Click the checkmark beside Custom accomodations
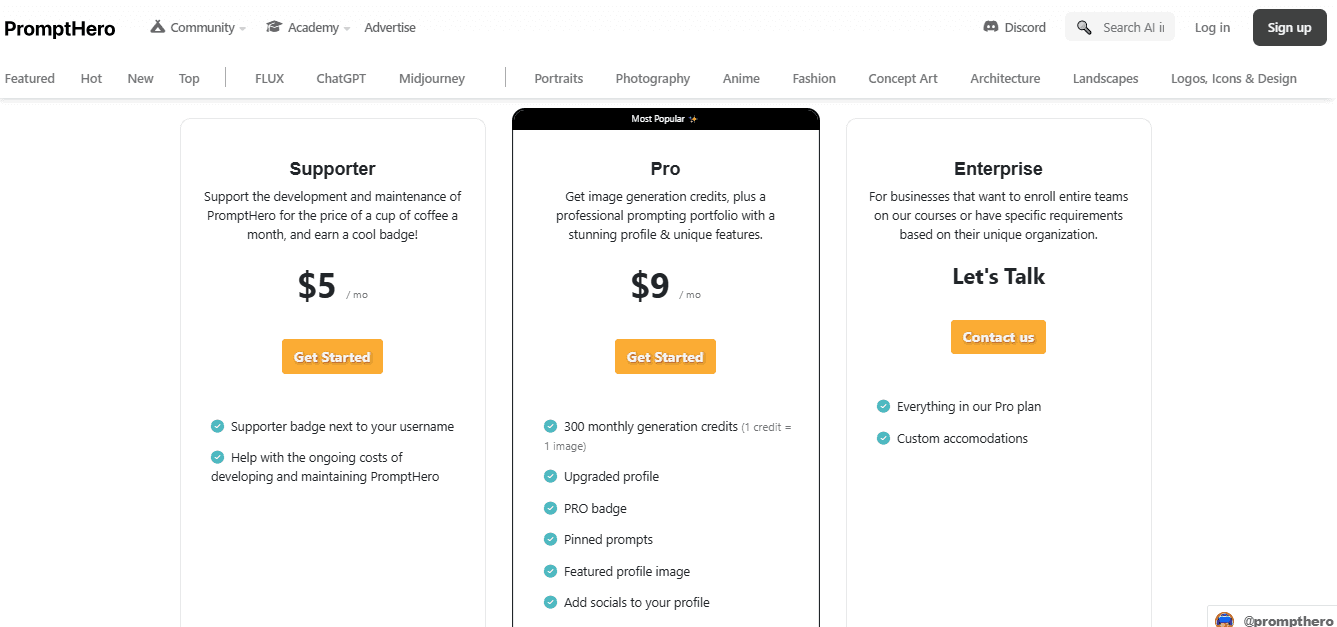 (x=883, y=438)
